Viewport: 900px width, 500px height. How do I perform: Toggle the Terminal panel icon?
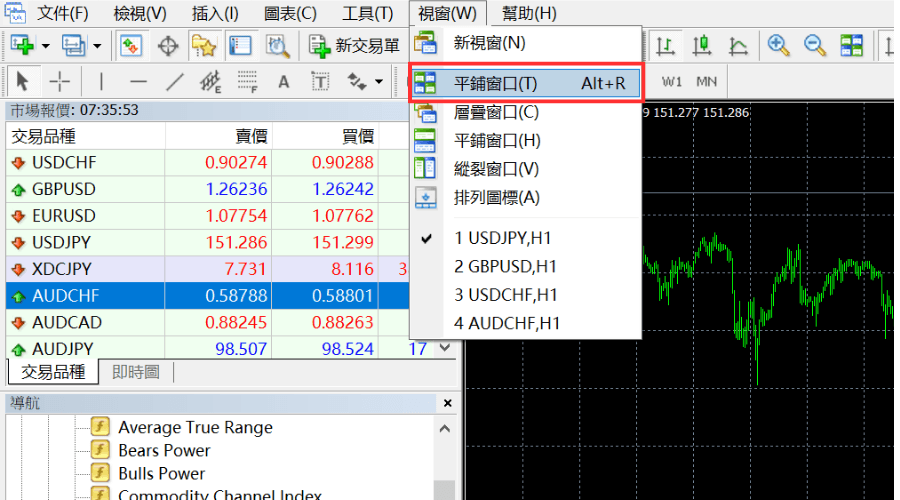[x=240, y=45]
